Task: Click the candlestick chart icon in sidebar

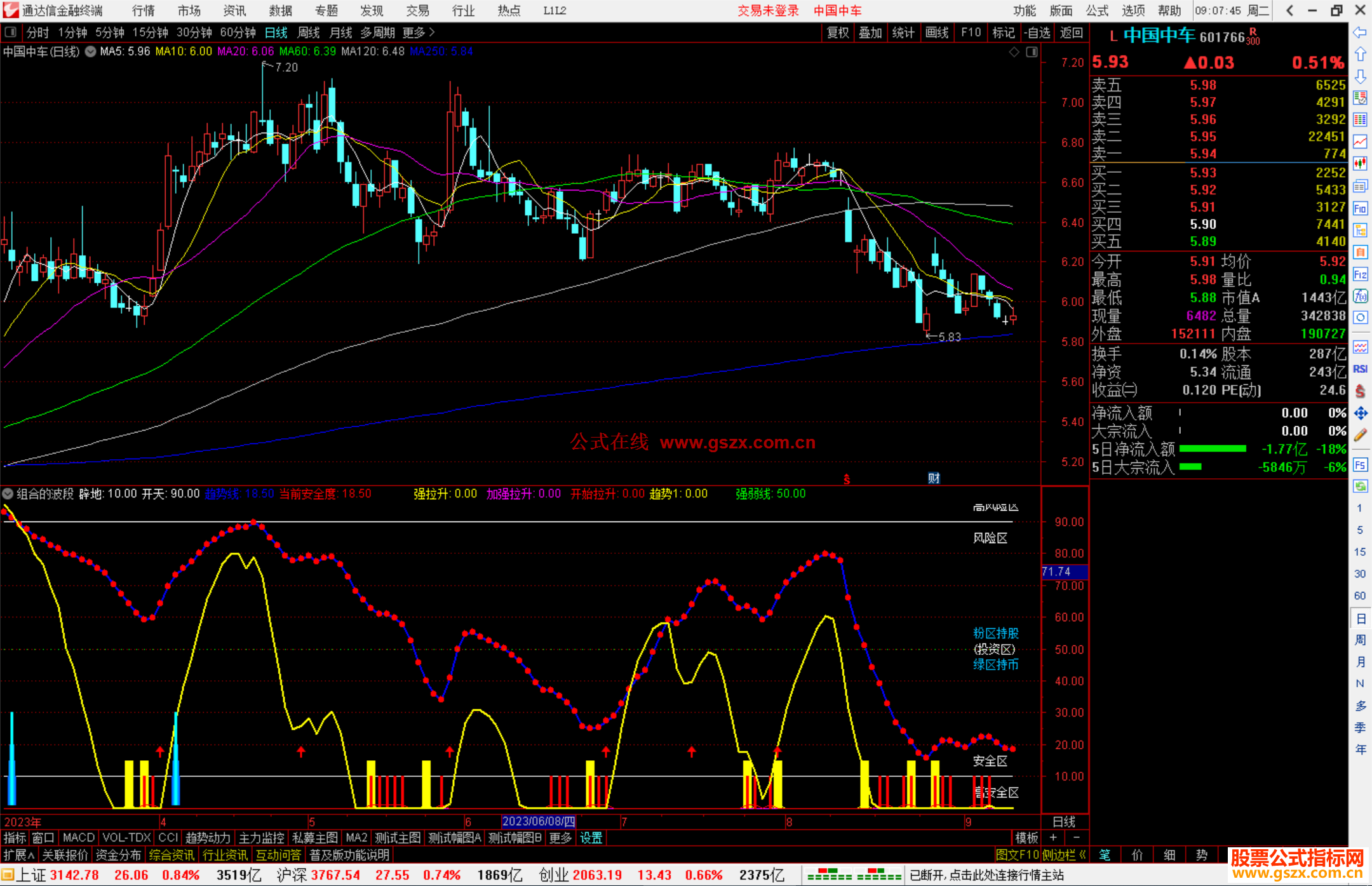Action: (x=1360, y=163)
